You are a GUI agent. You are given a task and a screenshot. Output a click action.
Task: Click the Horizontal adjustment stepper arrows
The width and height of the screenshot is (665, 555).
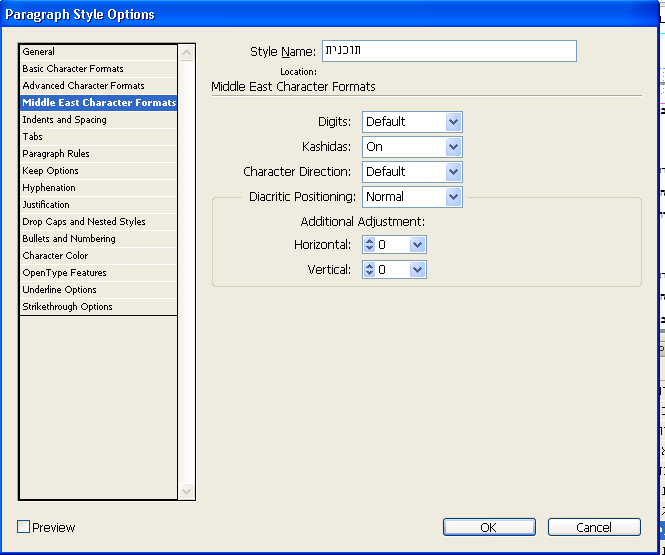click(x=369, y=245)
